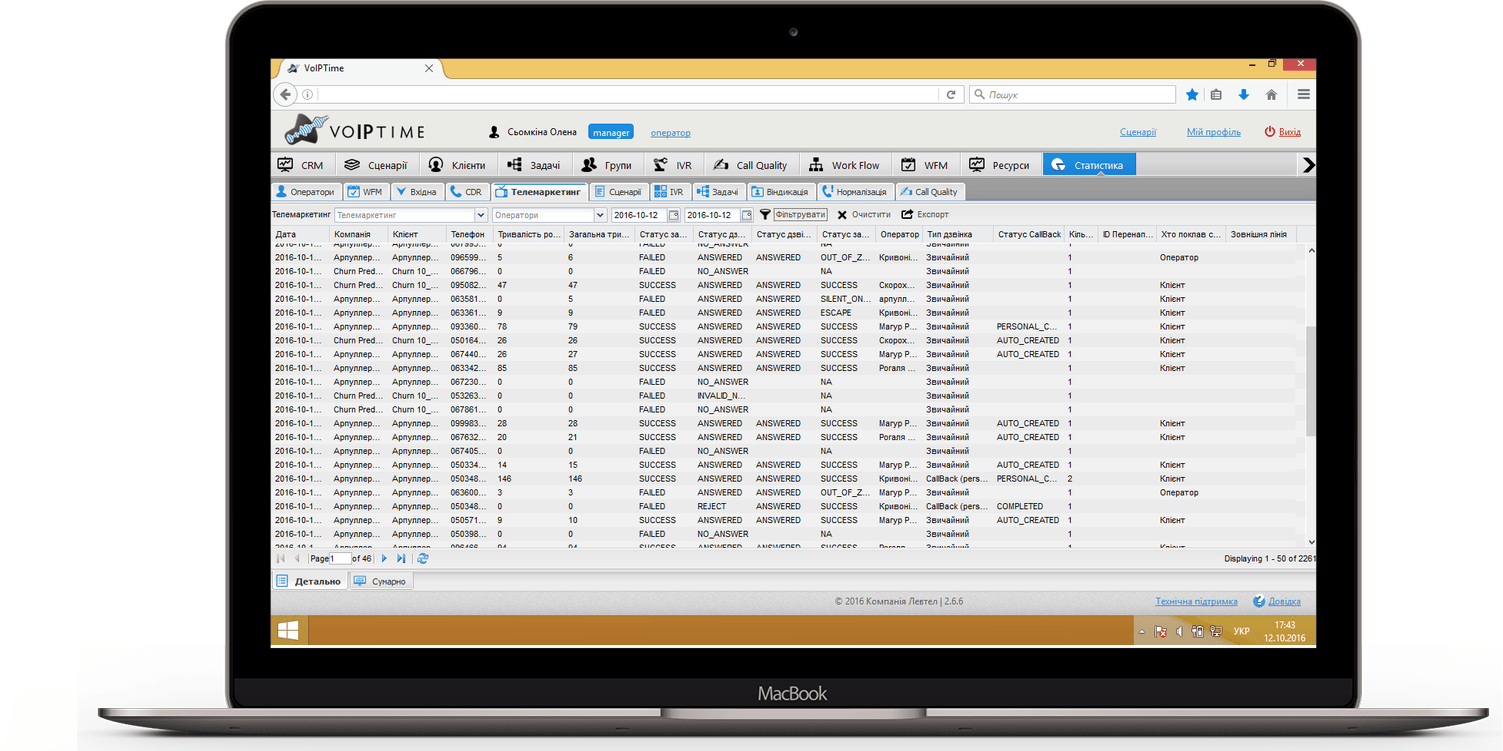The image size is (1503, 751).
Task: Click the Firefox bookmark star icon
Action: [x=1191, y=95]
